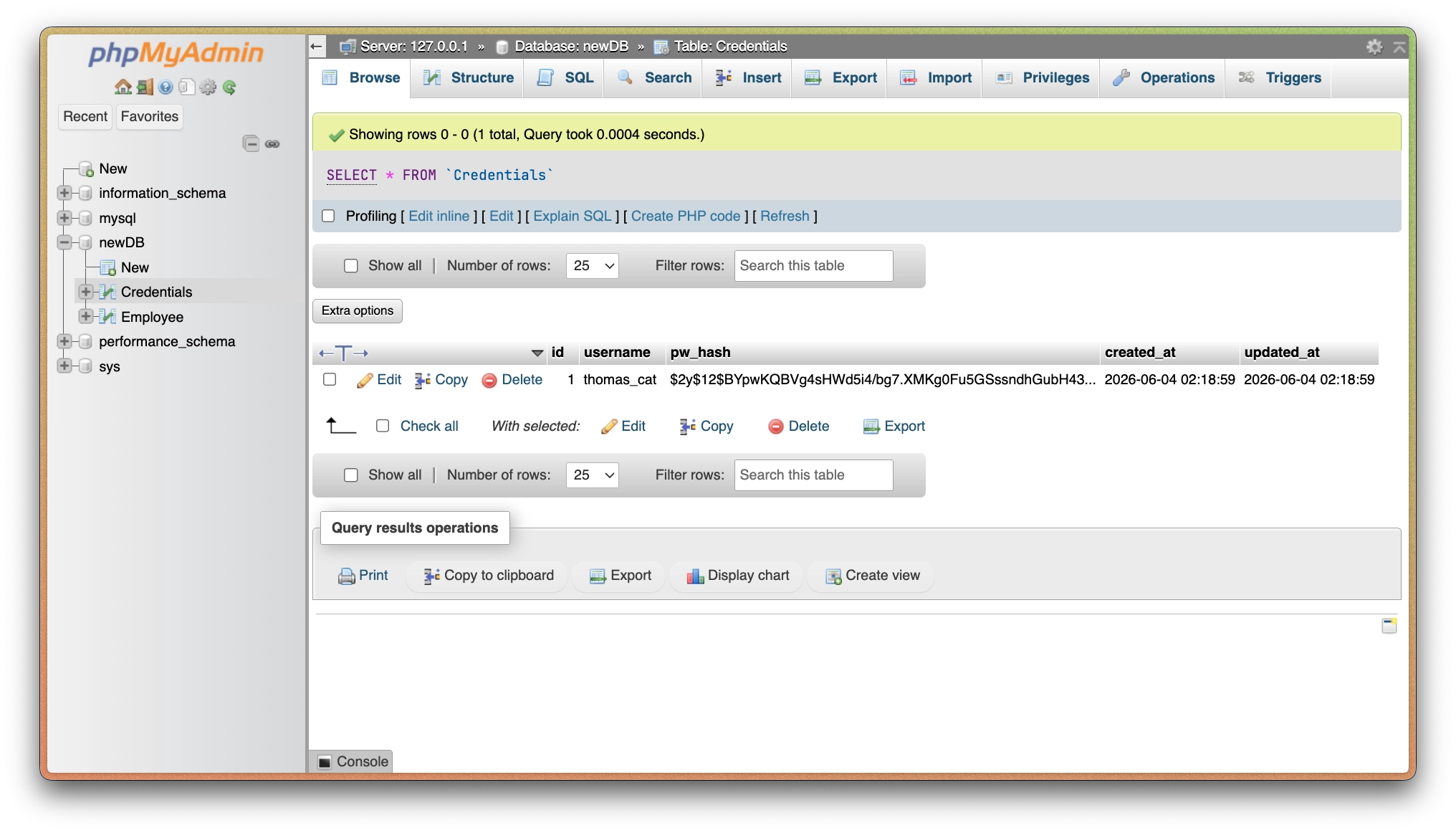Open the Privileges tab

click(x=1043, y=77)
